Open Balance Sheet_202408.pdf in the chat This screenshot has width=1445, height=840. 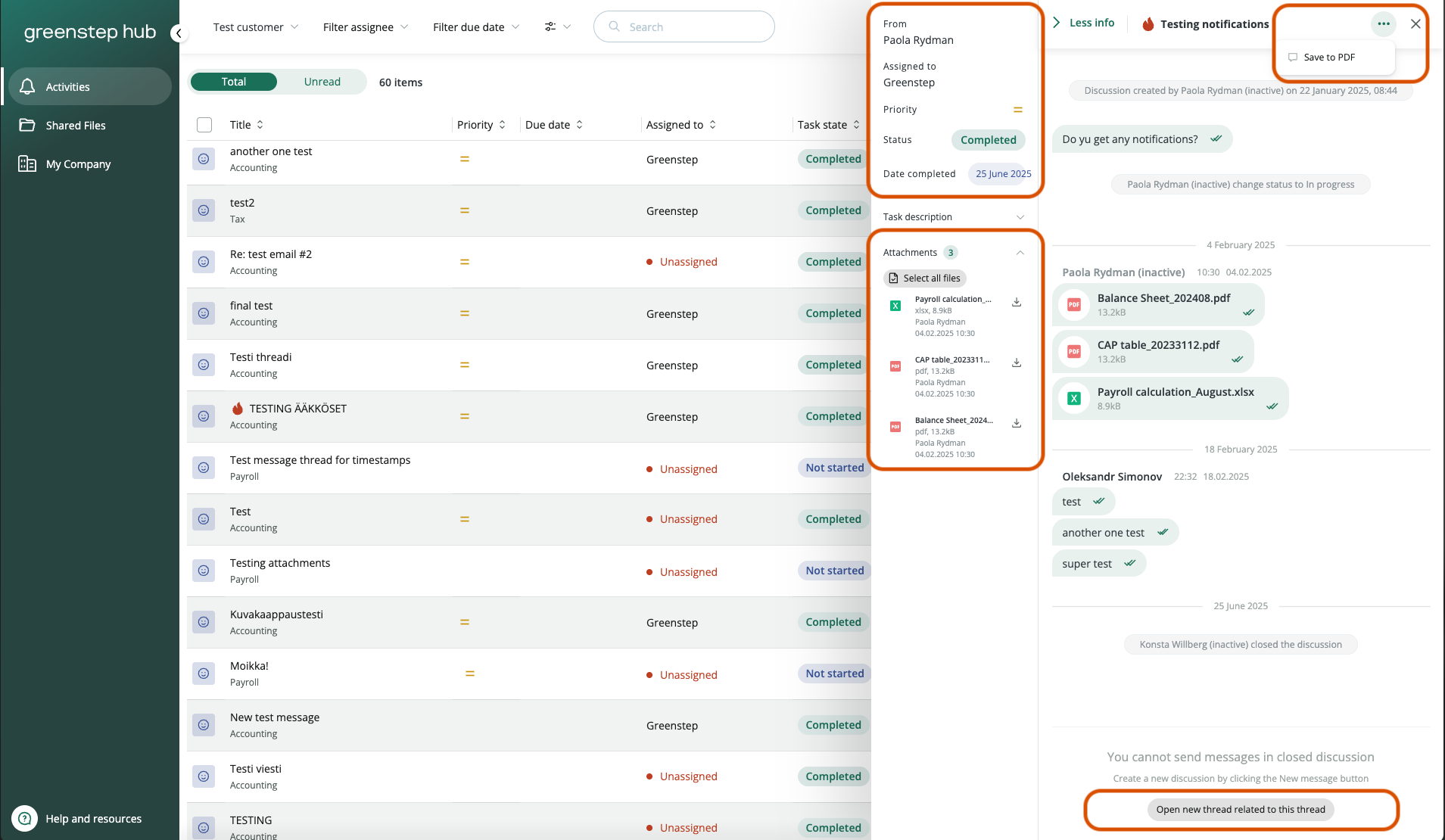tap(1158, 305)
